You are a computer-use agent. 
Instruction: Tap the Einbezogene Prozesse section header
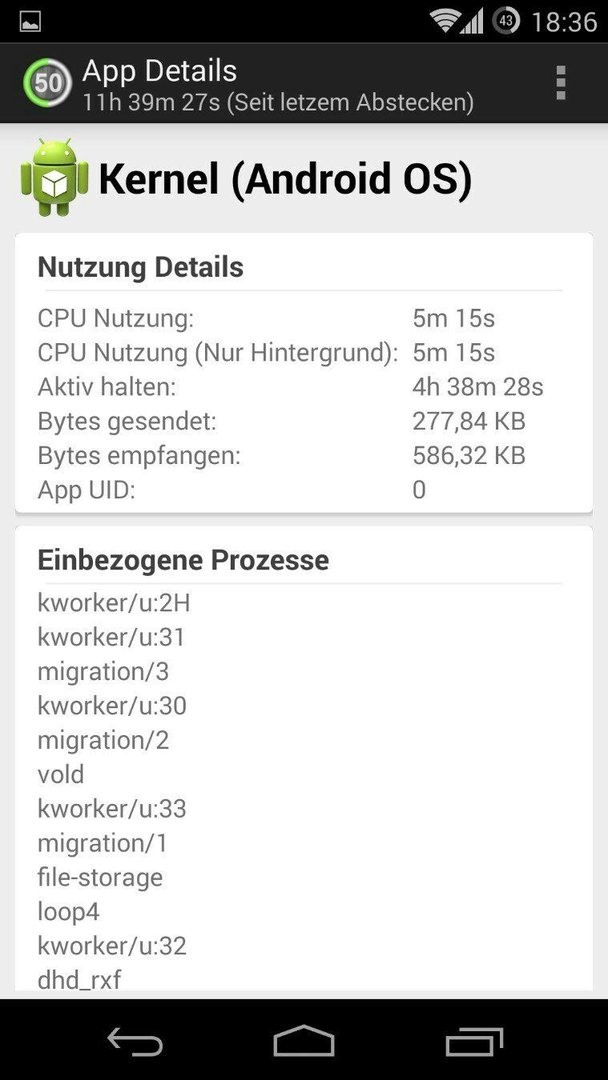(x=183, y=560)
